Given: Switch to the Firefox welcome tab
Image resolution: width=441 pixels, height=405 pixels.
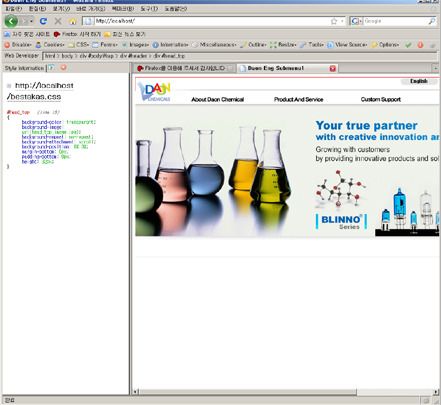Looking at the screenshot, I should 184,68.
